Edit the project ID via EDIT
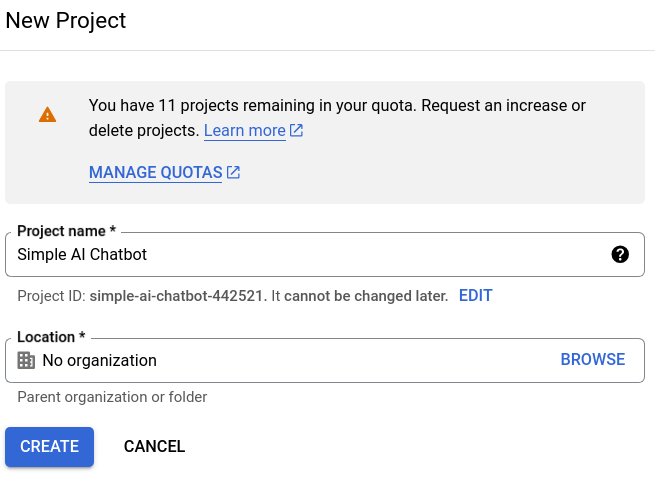The height and width of the screenshot is (482, 655). pyautogui.click(x=475, y=296)
